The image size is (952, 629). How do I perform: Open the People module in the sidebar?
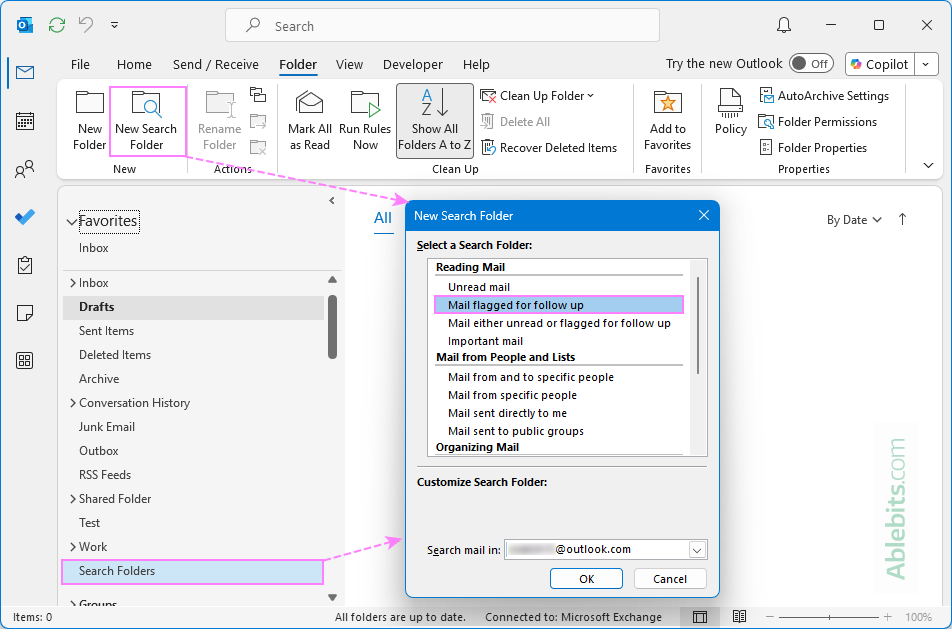(x=25, y=169)
